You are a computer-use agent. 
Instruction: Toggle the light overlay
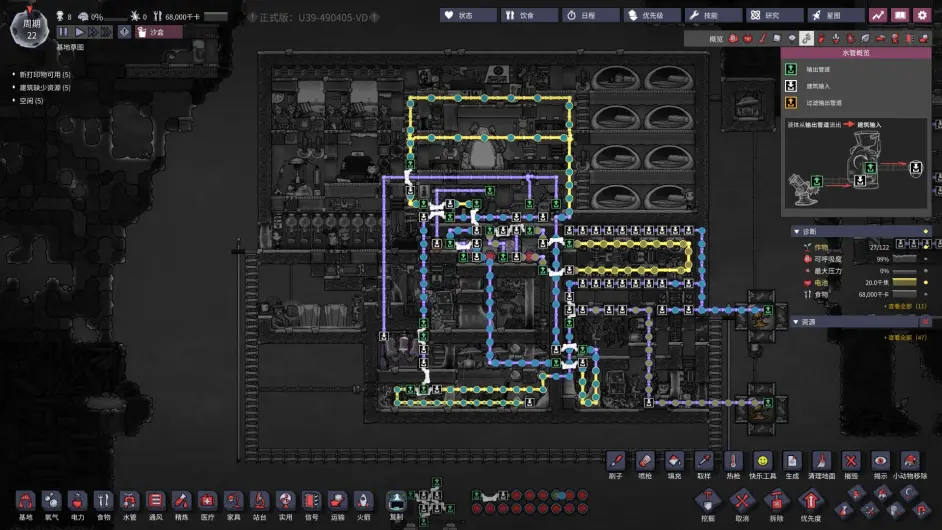coord(792,38)
